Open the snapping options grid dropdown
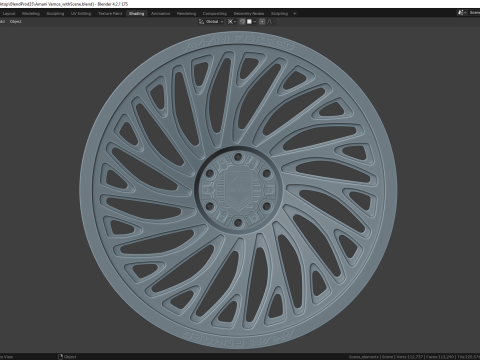The height and width of the screenshot is (360, 480). point(251,22)
